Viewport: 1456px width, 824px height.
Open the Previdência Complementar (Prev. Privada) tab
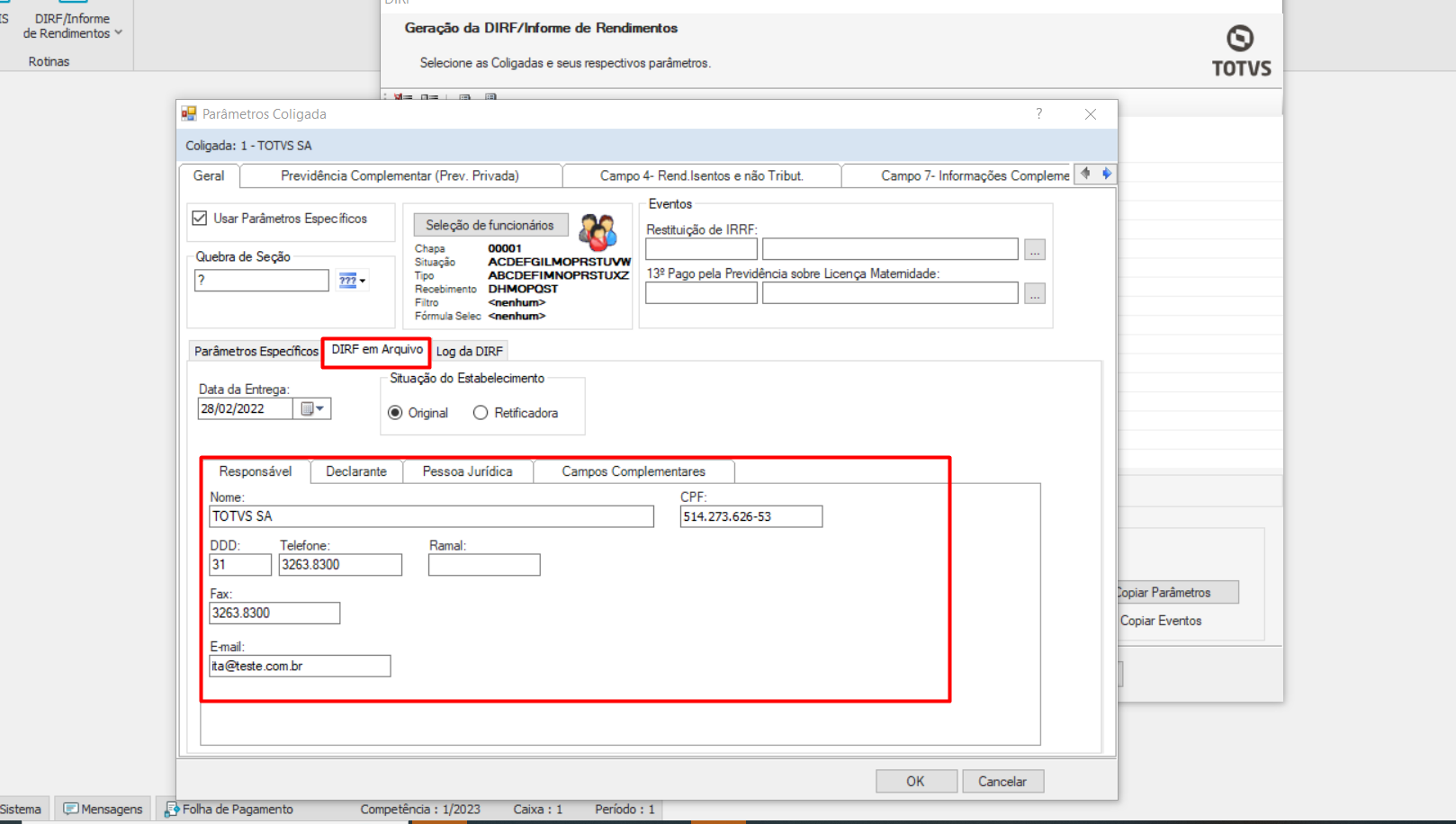pyautogui.click(x=400, y=175)
